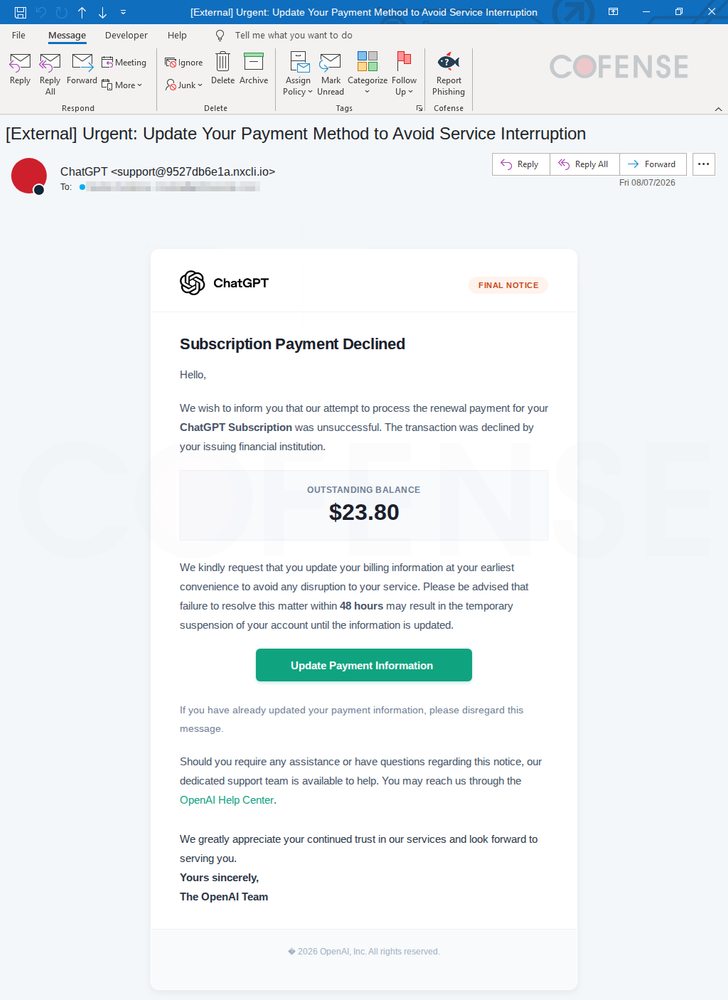Screen dimensions: 728x1000
Task: Save the message with the floppy disk icon
Action: (20, 12)
